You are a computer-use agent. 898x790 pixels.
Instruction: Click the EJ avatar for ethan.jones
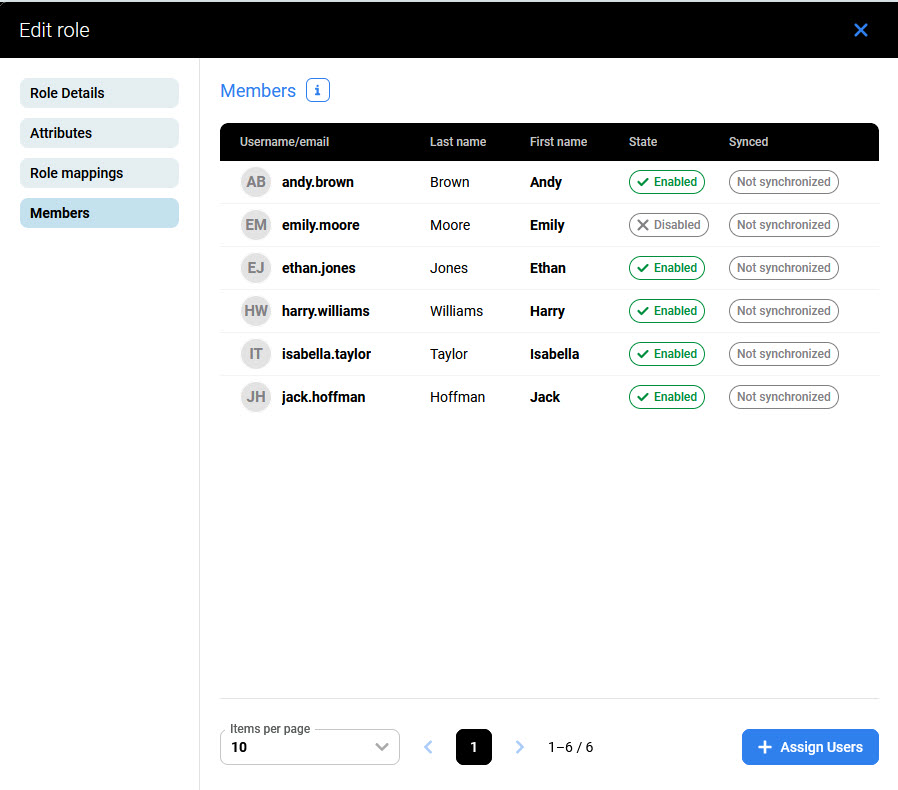[x=256, y=268]
